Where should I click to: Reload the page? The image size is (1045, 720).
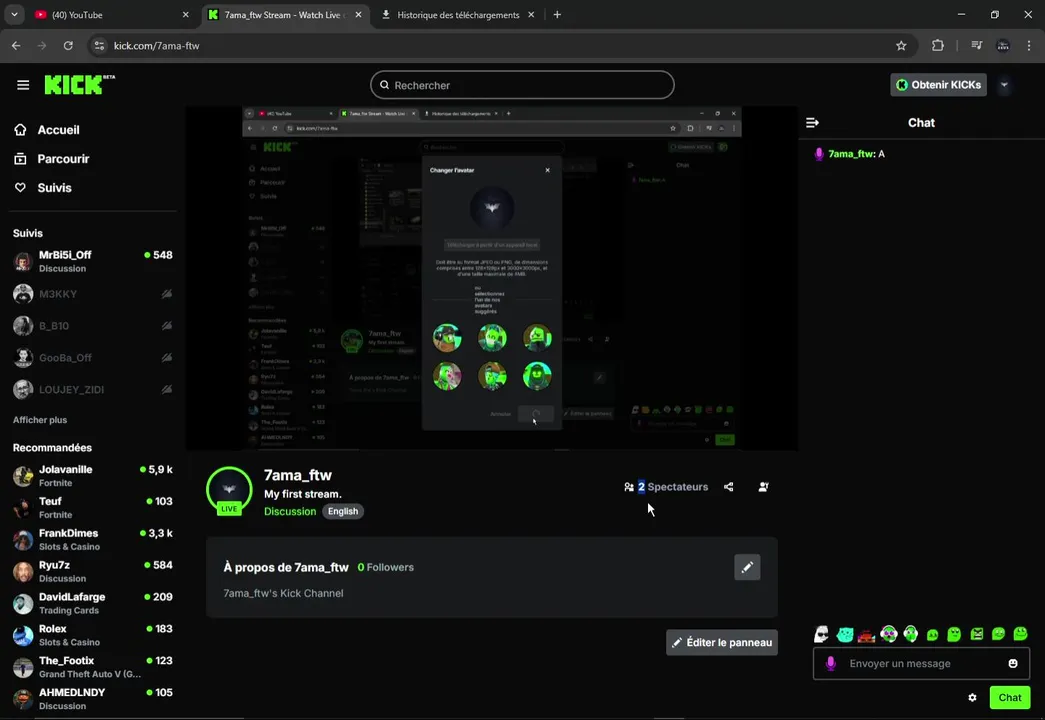(68, 46)
